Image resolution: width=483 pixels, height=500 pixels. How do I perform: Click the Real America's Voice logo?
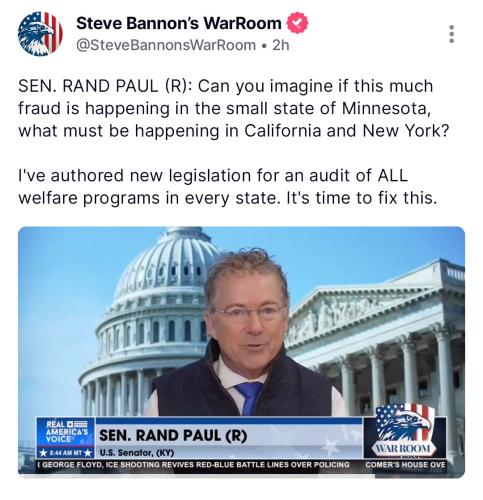click(65, 432)
